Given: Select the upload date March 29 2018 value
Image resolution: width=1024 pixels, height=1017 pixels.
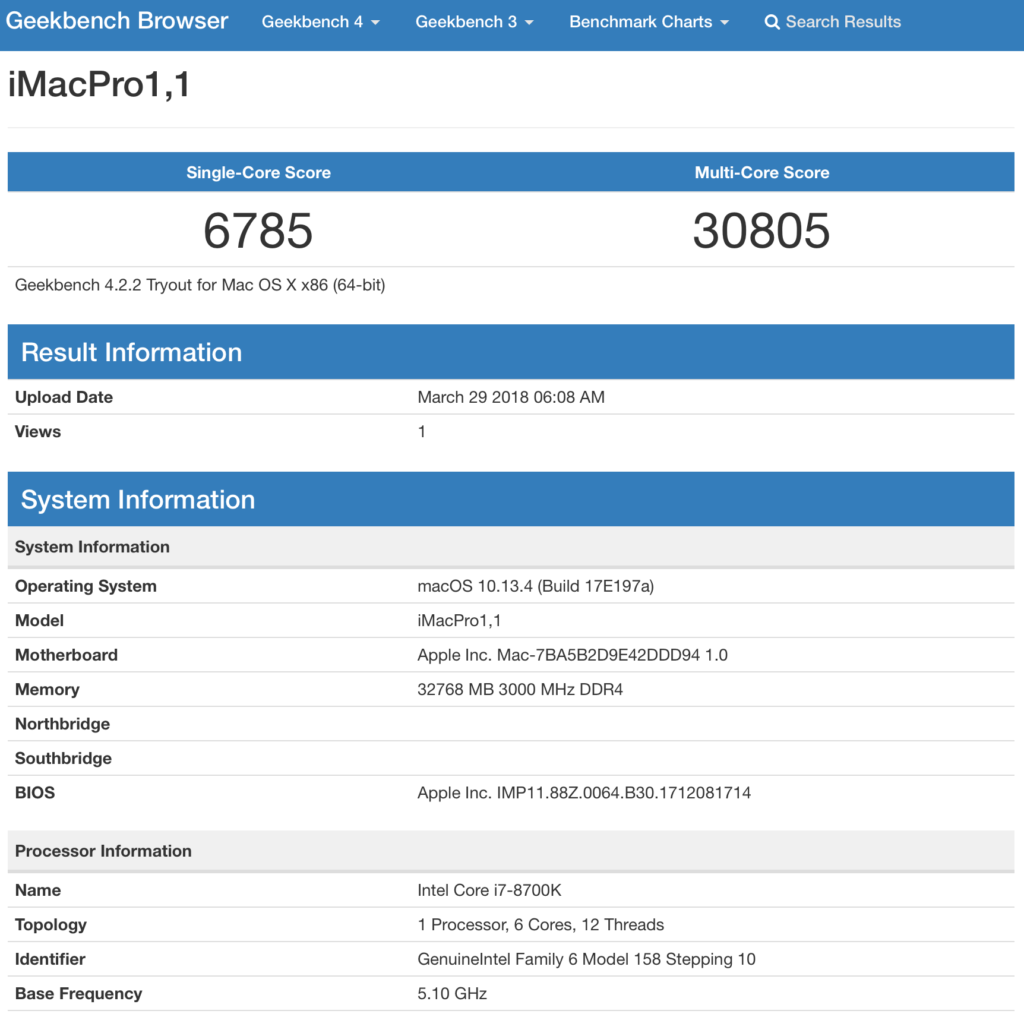Looking at the screenshot, I should coord(511,397).
